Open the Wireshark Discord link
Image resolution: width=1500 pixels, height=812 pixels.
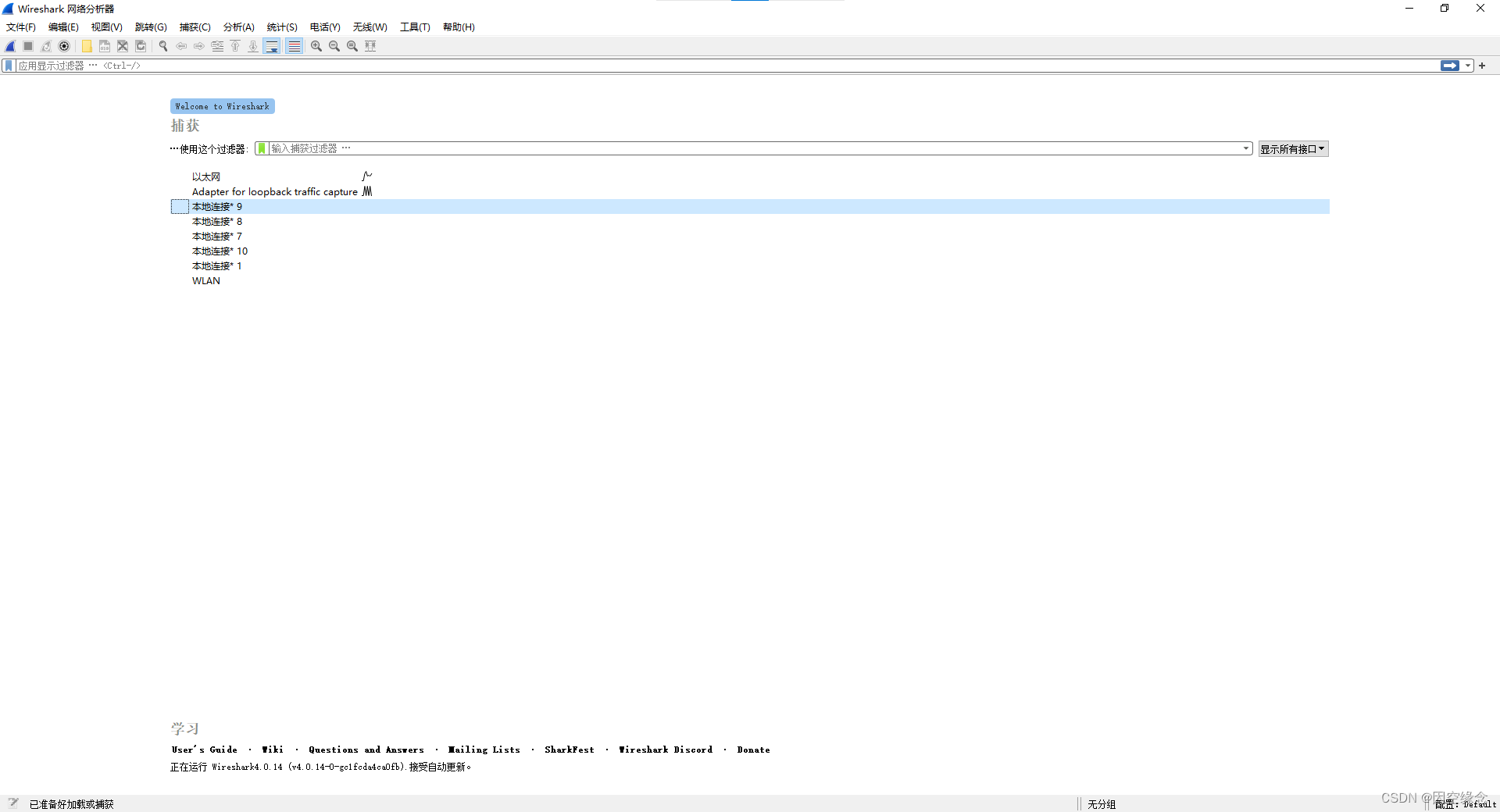click(x=666, y=750)
